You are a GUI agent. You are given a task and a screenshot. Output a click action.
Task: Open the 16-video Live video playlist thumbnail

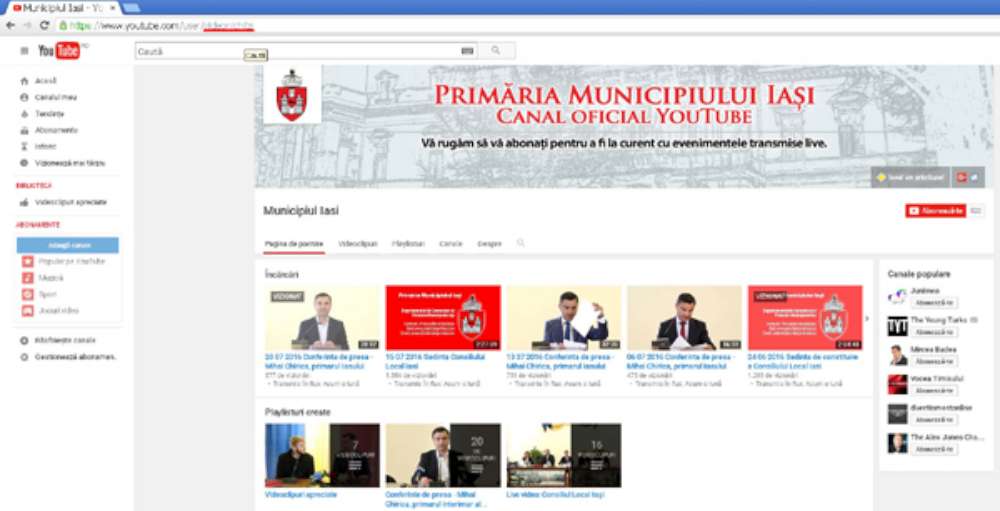[564, 455]
